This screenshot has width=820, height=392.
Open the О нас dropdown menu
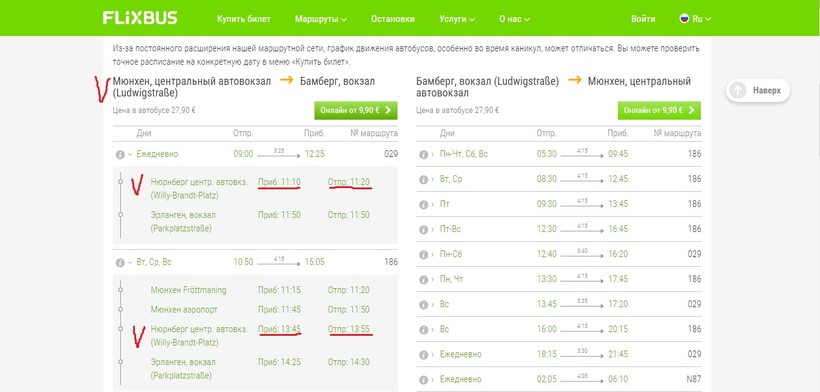514,19
